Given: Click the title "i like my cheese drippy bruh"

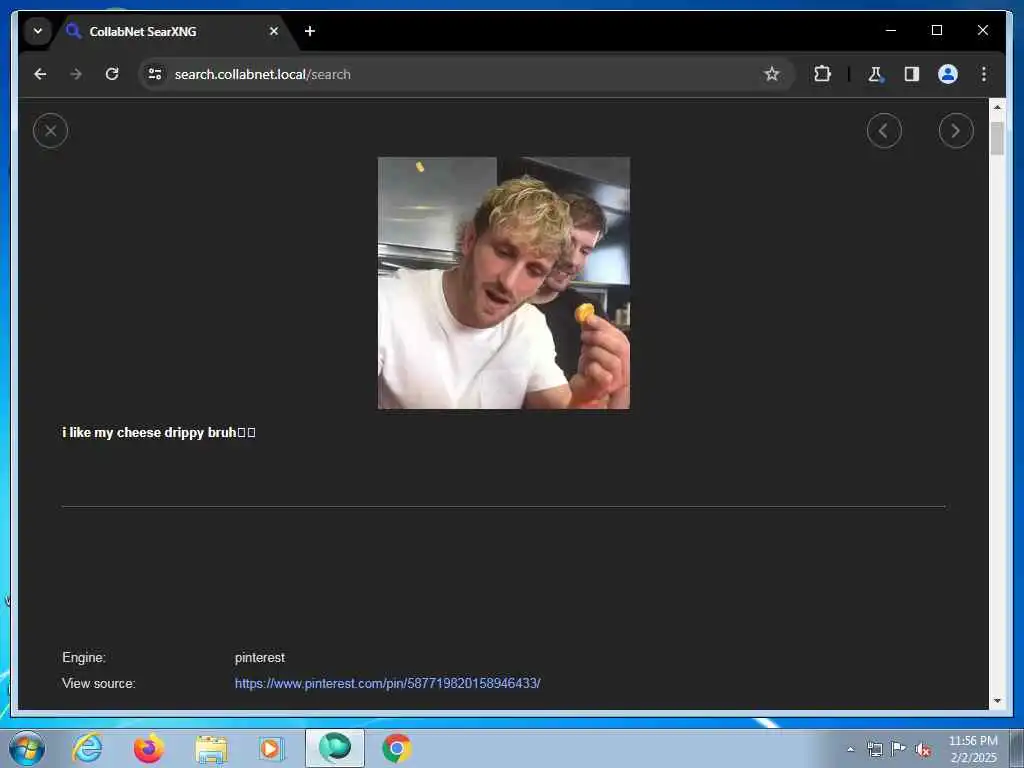Looking at the screenshot, I should pos(159,432).
